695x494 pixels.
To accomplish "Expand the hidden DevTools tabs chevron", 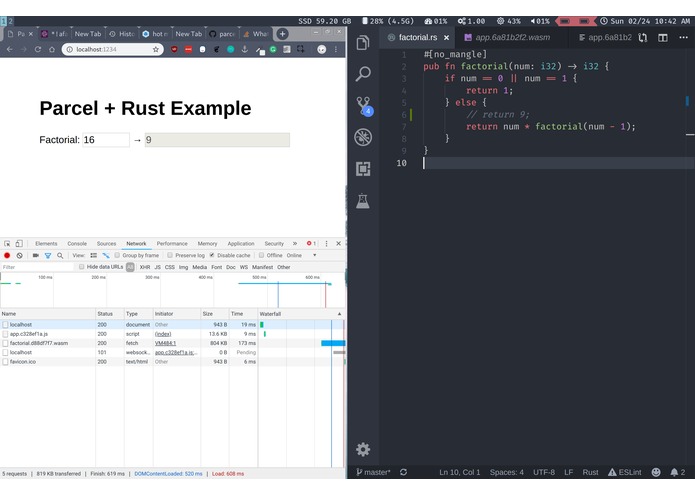I will (x=294, y=243).
